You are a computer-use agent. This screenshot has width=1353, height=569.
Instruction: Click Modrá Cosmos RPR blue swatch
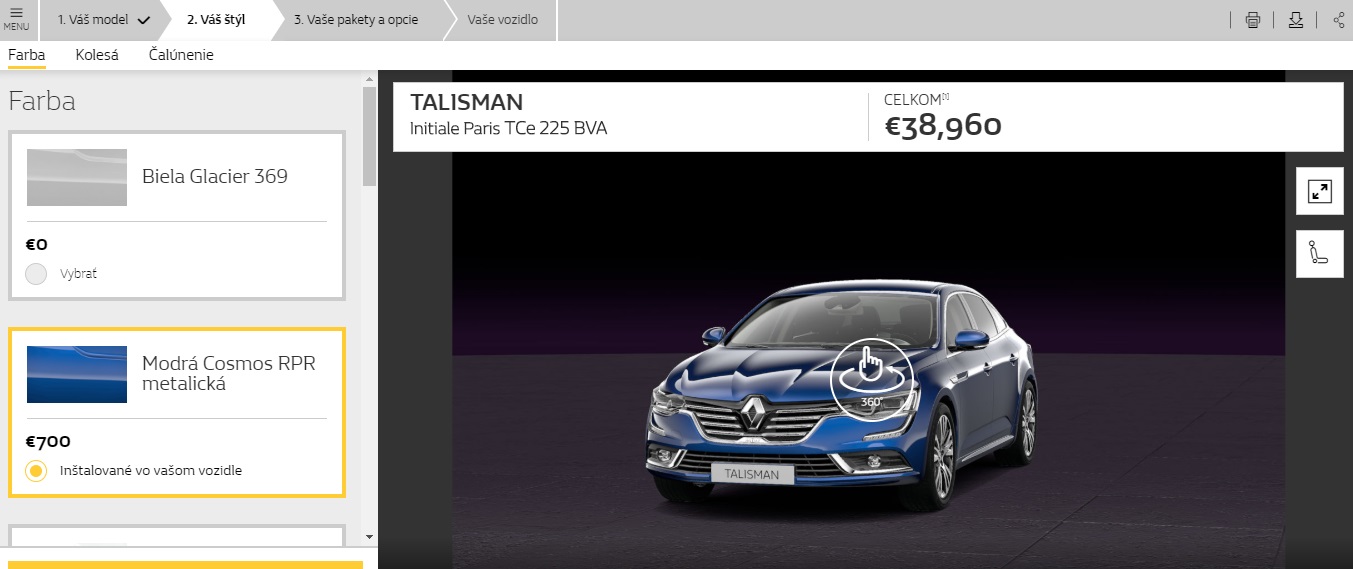tap(77, 374)
